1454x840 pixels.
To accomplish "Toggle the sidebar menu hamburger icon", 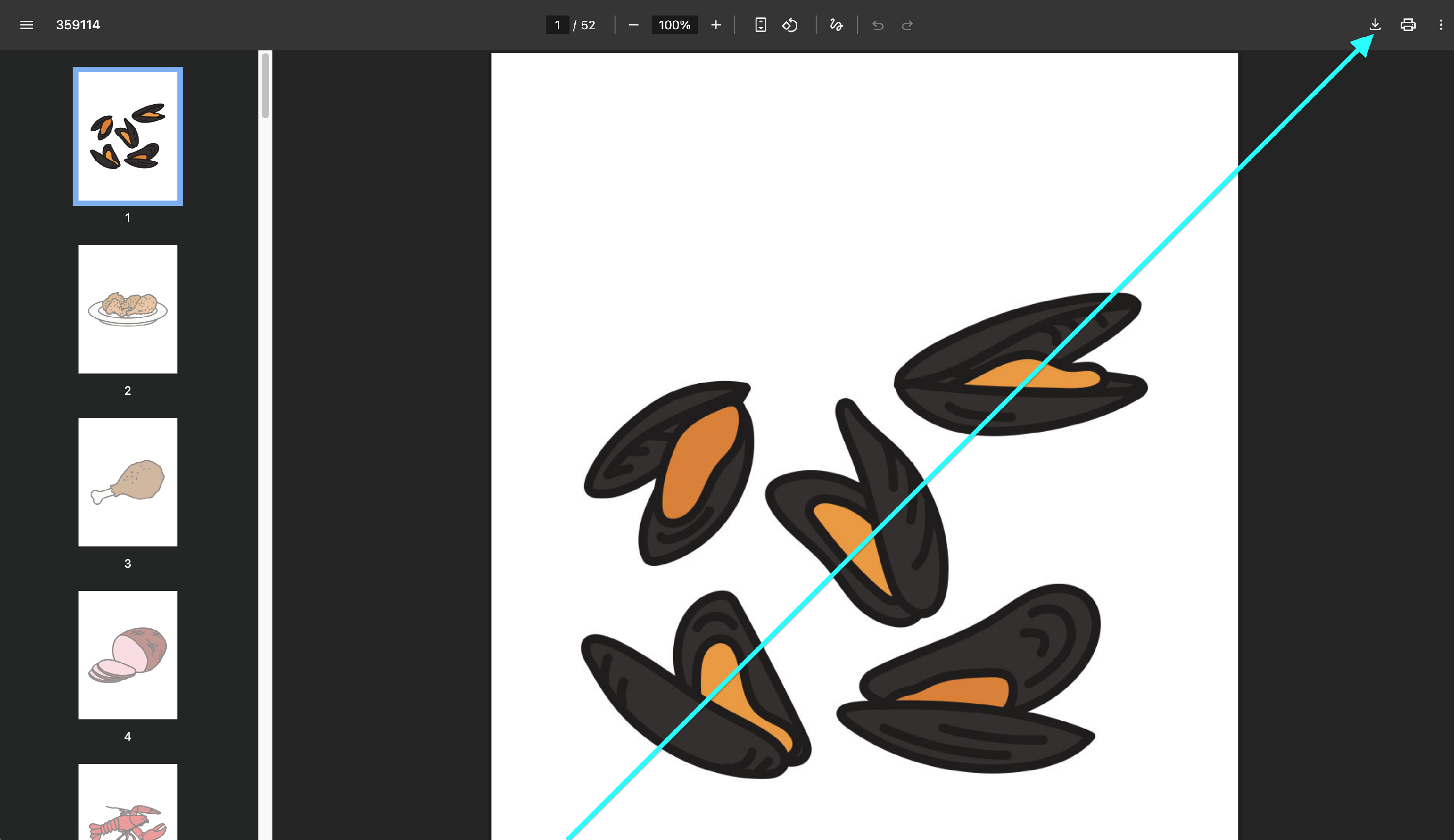I will click(26, 25).
